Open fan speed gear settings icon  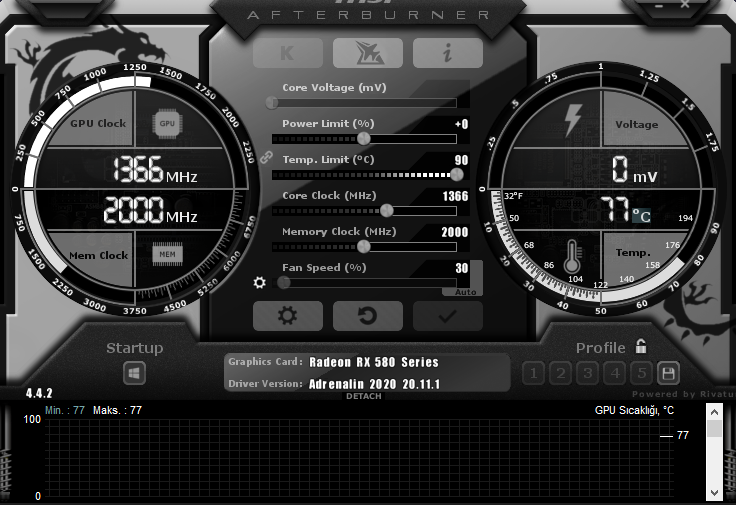click(x=260, y=283)
